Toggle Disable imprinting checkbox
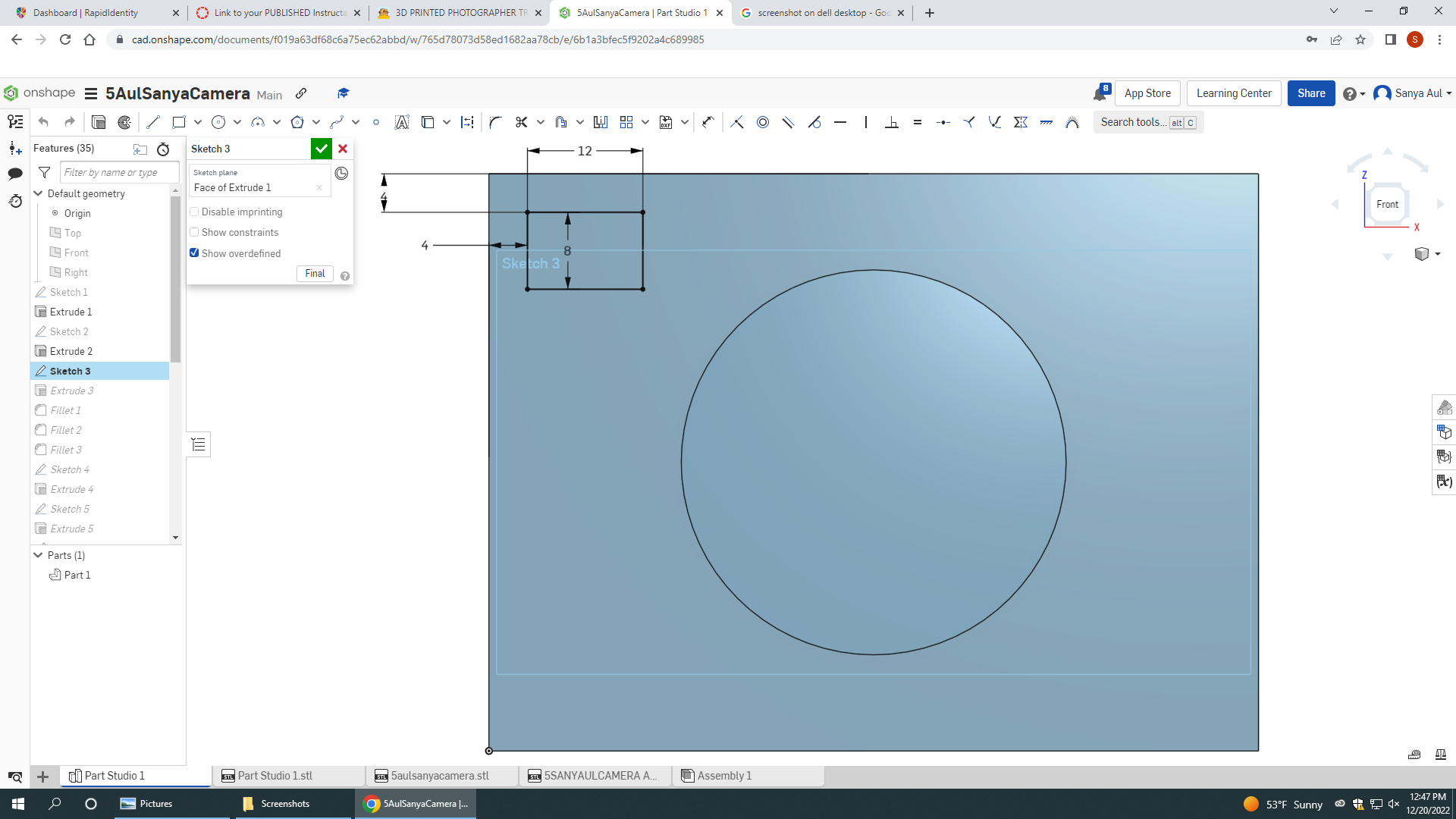 [x=194, y=211]
